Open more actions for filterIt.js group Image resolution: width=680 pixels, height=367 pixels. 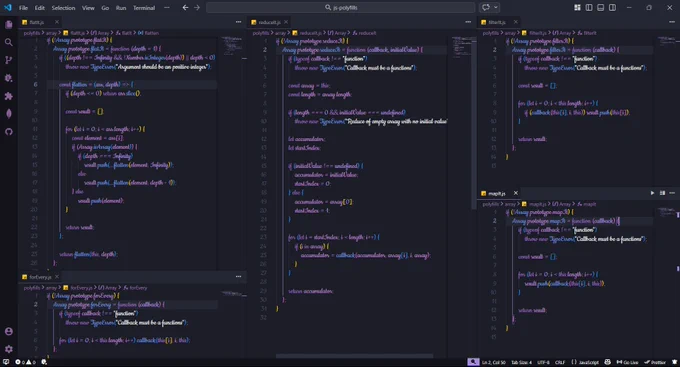(672, 22)
